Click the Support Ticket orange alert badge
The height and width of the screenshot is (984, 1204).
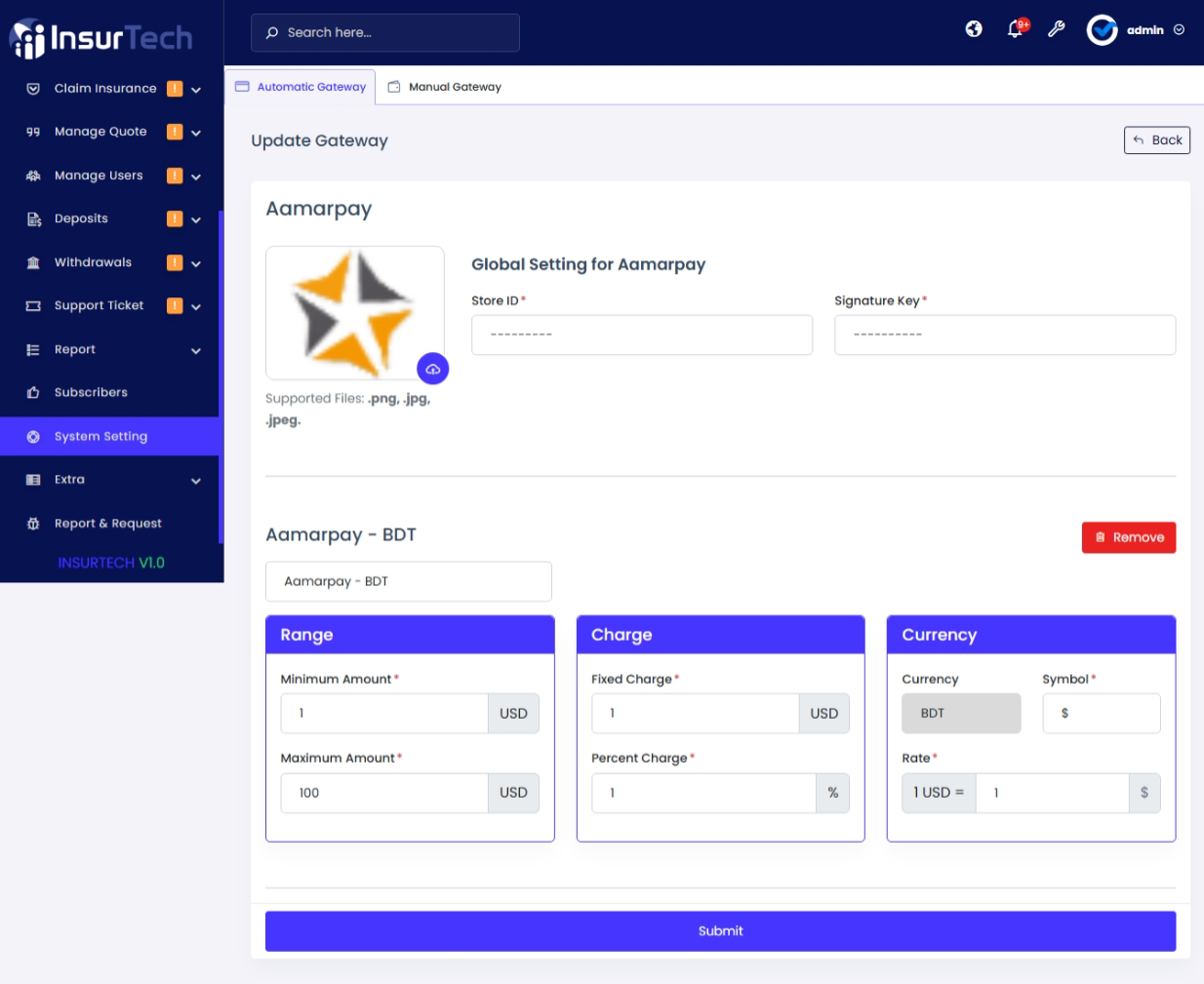tap(175, 305)
